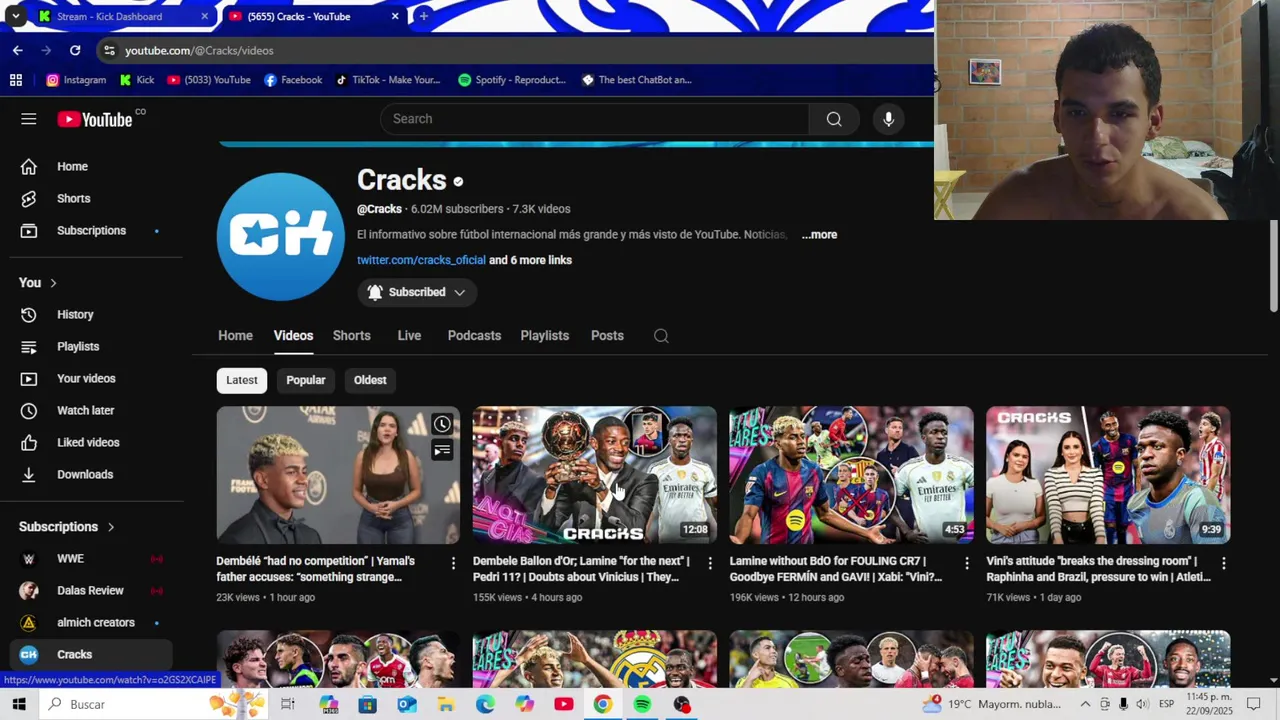Search within the Cracks channel
Screen dimensions: 1280x720
[661, 336]
